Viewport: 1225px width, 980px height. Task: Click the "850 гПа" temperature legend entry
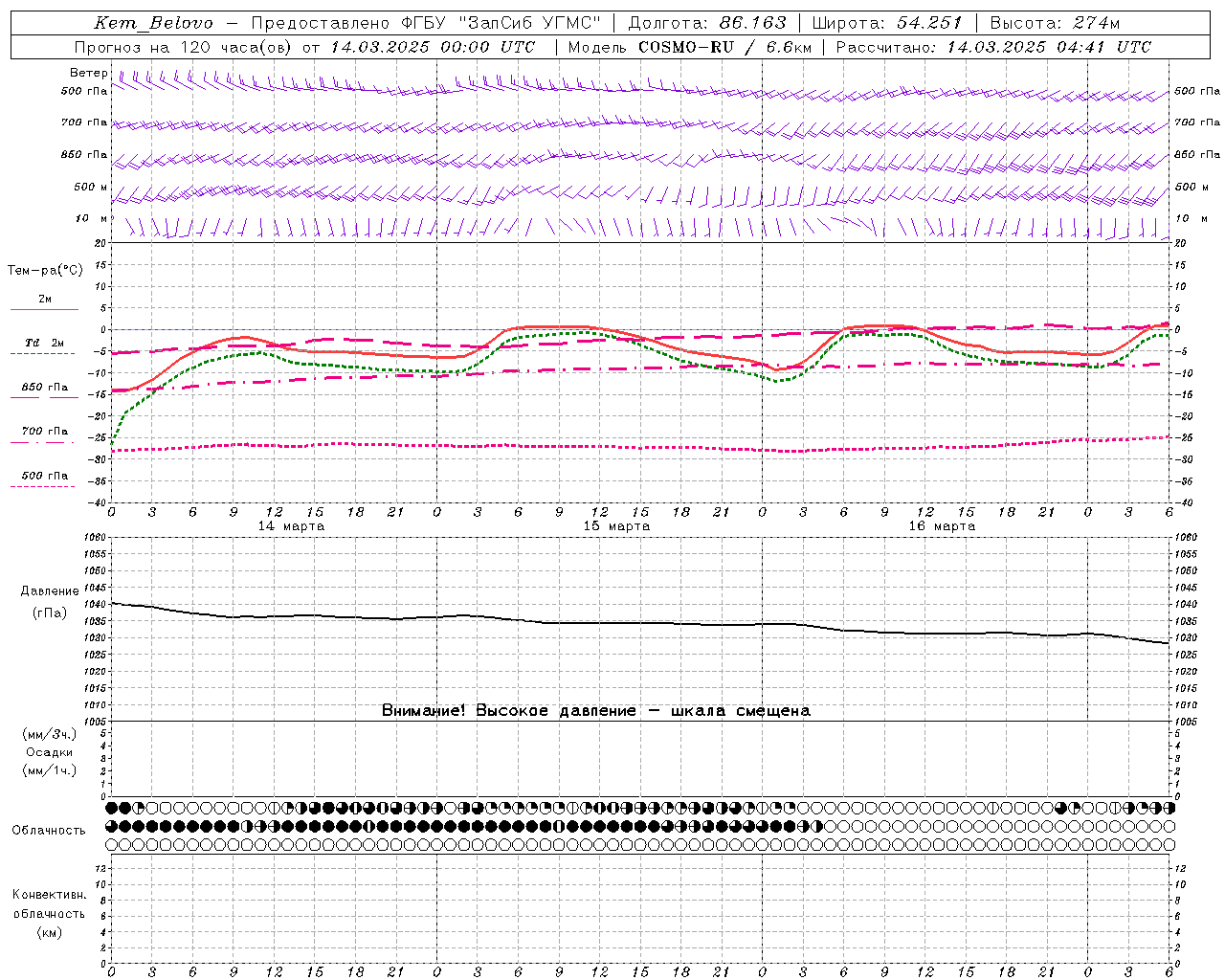[x=44, y=388]
